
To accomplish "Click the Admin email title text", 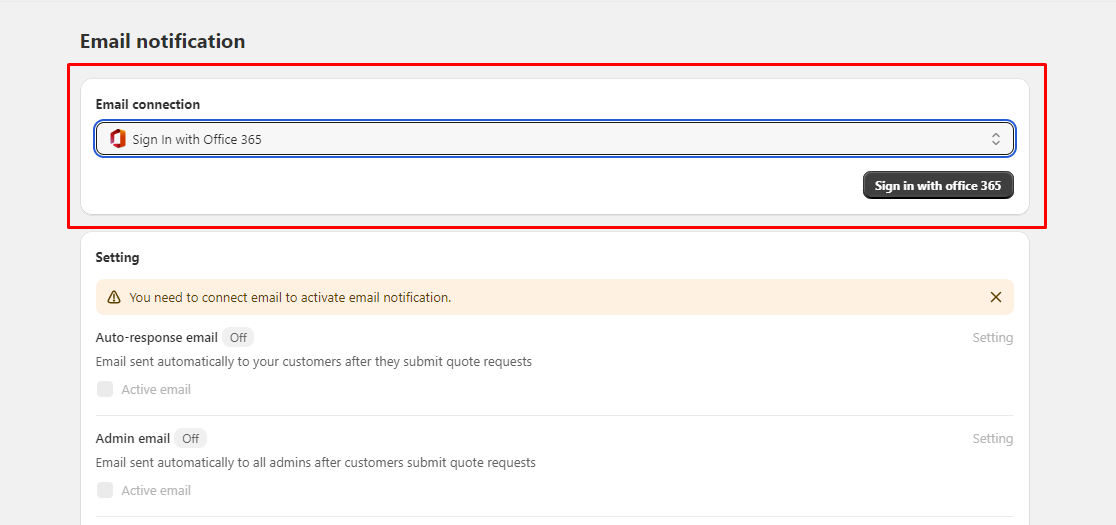I will tap(133, 439).
